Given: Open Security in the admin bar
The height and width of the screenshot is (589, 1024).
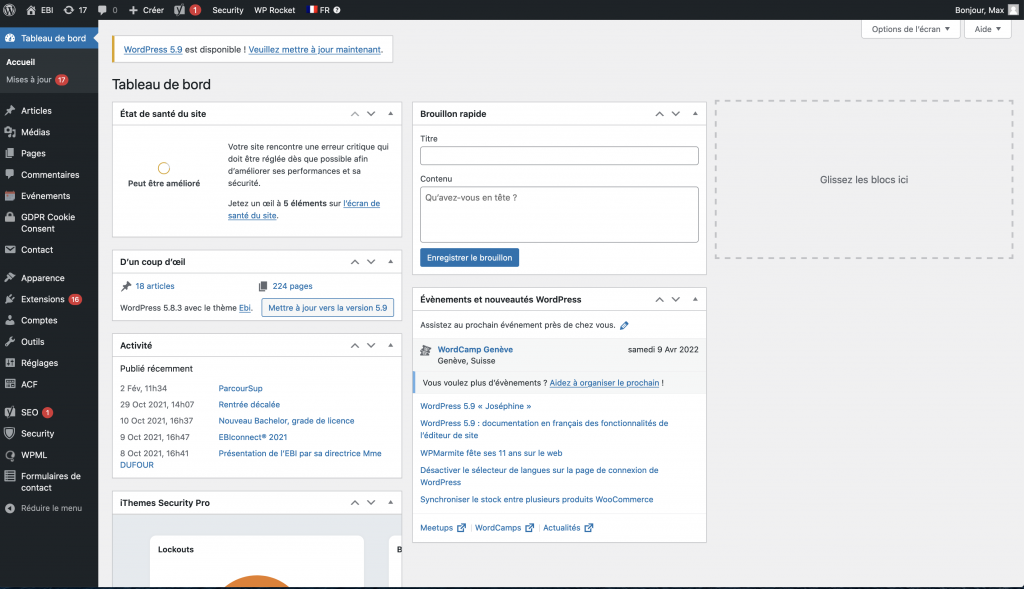Looking at the screenshot, I should 228,10.
